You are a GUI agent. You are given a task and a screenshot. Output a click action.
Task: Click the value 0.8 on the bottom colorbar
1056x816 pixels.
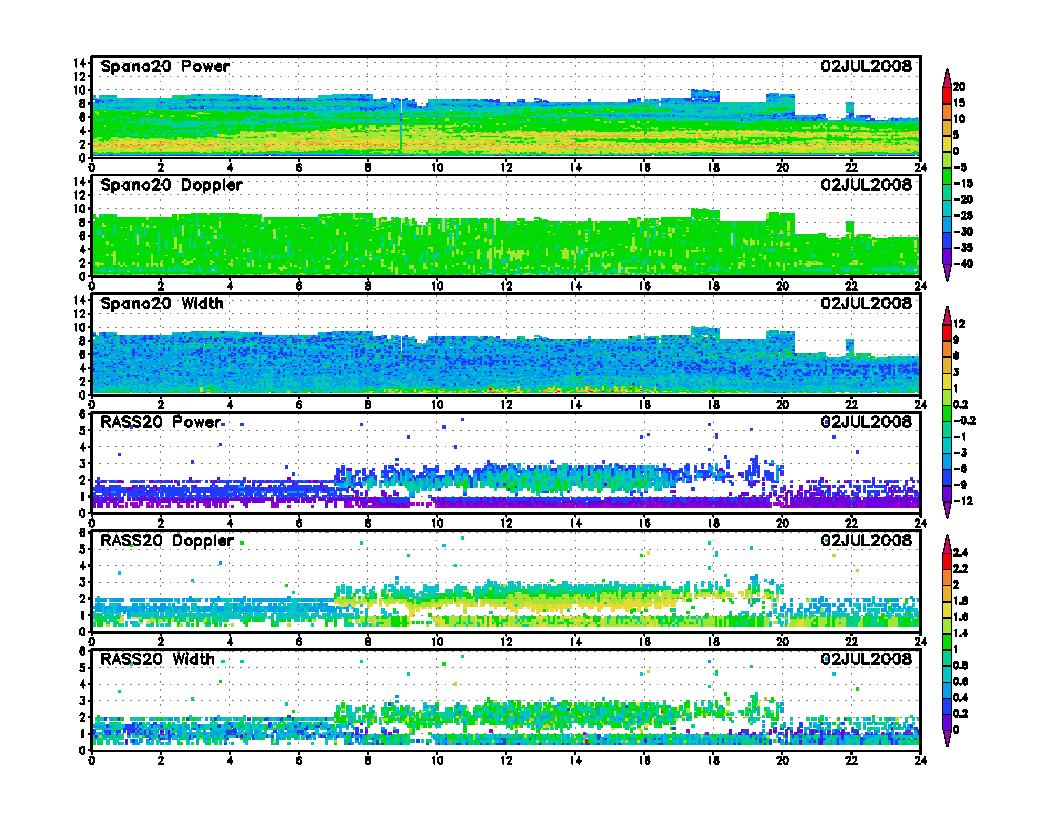click(961, 666)
